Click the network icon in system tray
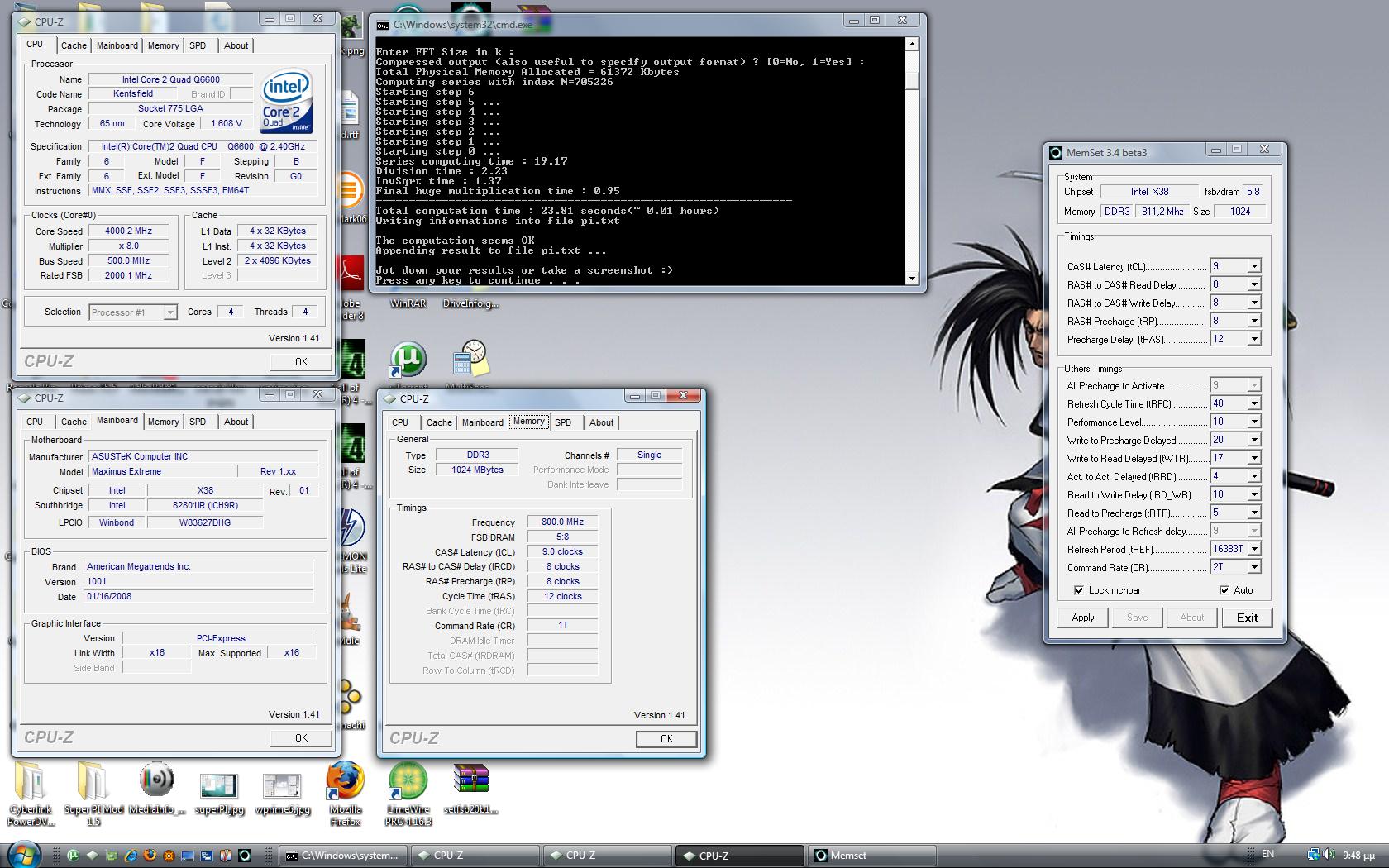This screenshot has width=1389, height=868. (x=1314, y=854)
